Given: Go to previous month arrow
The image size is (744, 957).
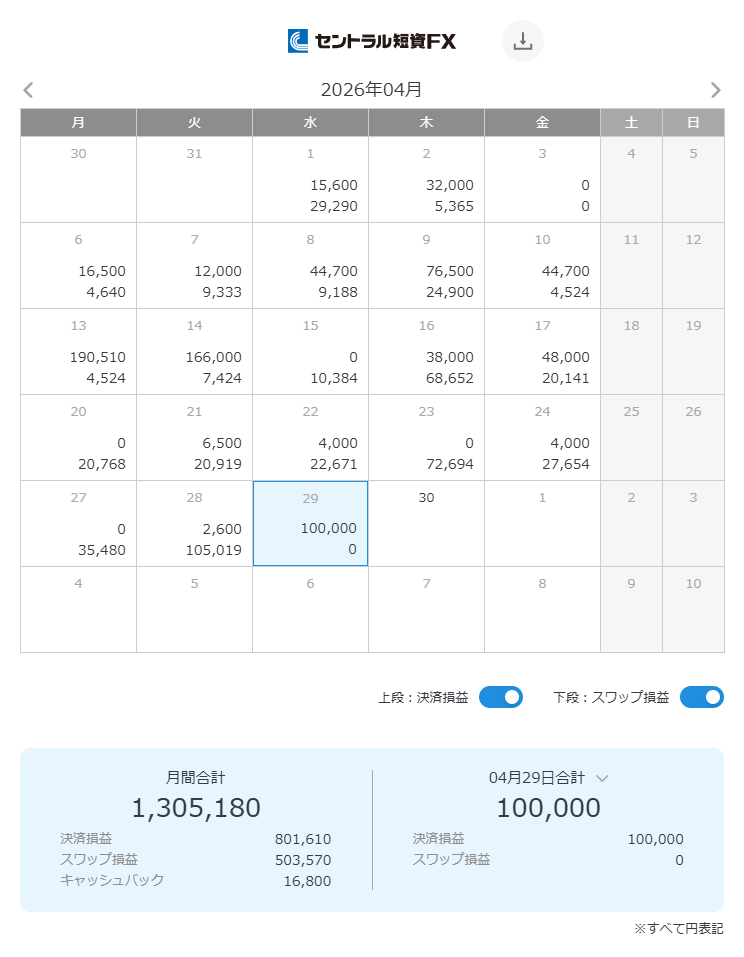Looking at the screenshot, I should tap(28, 90).
